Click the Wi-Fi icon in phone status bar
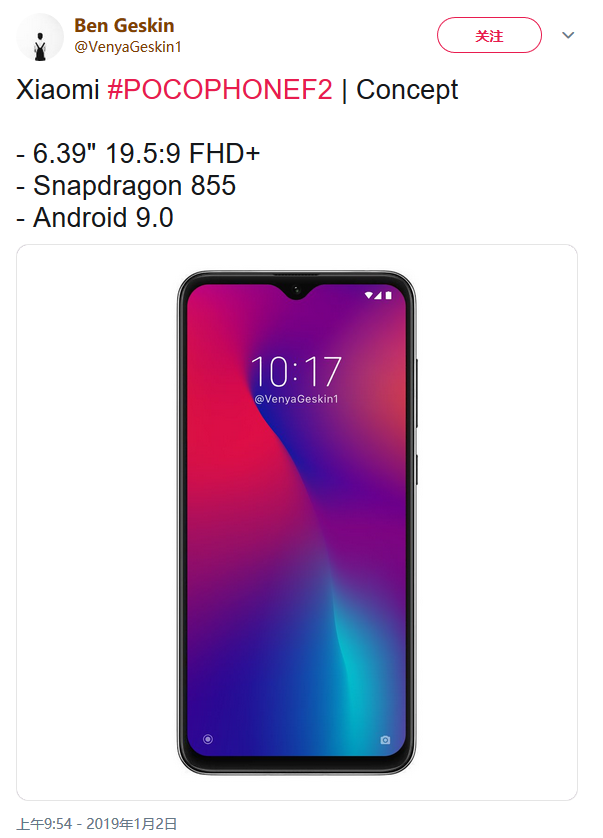The width and height of the screenshot is (603, 838). [368, 295]
